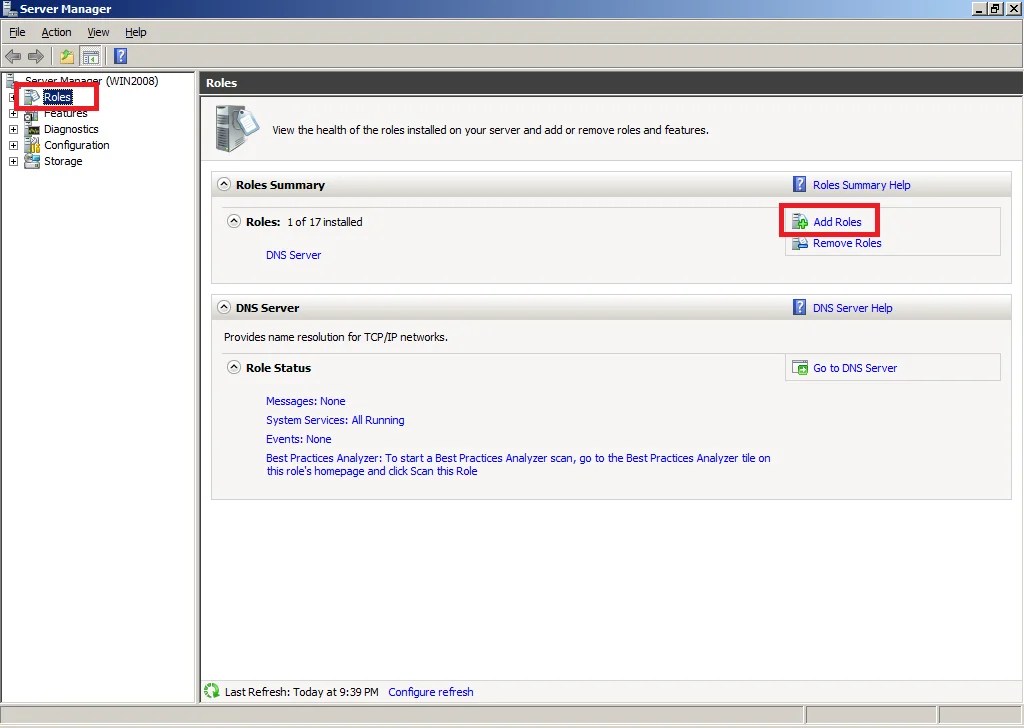Click the DNS Server Help question icon
Screen dimensions: 1024x728
click(x=799, y=308)
